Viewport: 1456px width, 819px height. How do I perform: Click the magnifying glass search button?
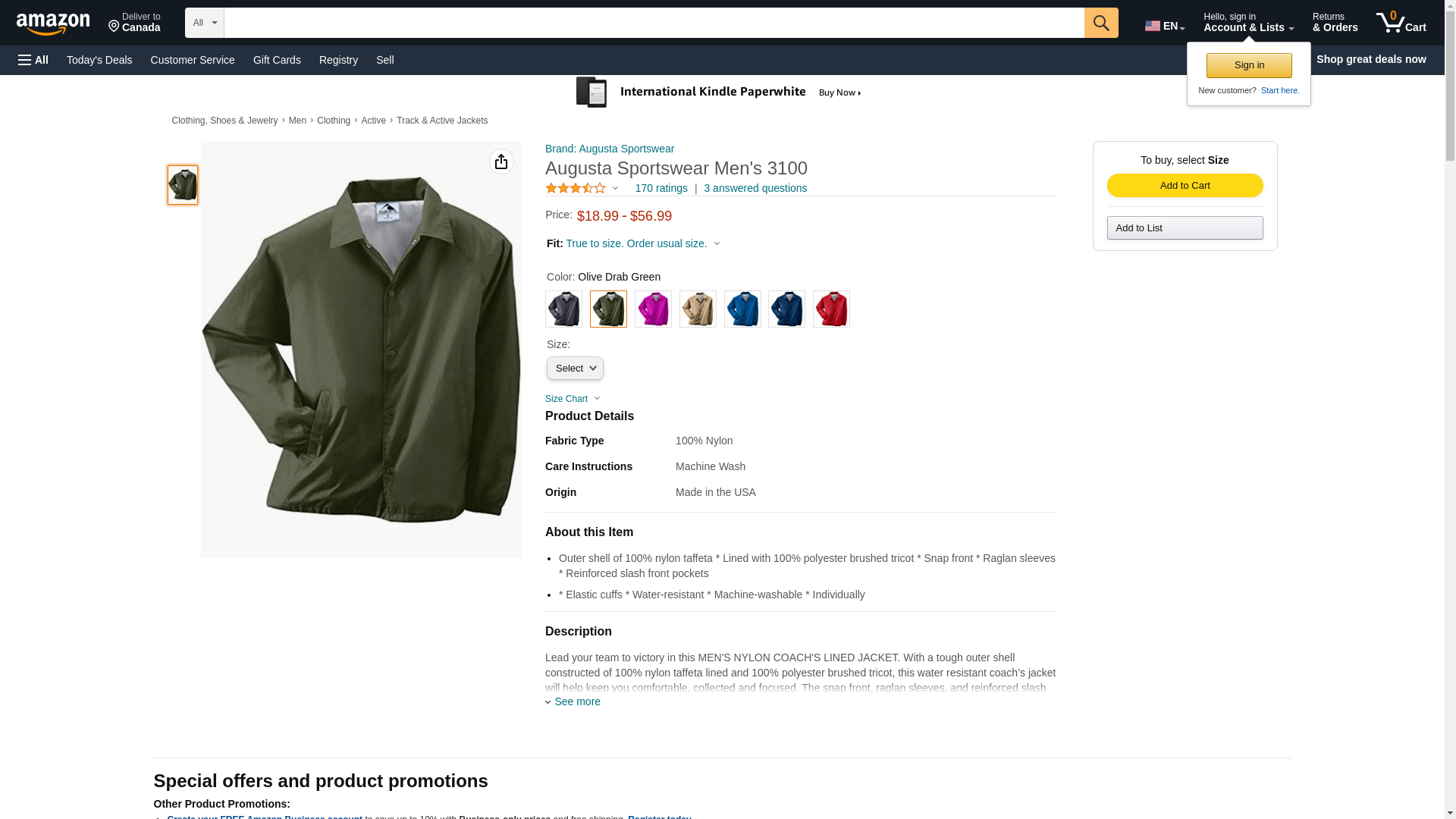1100,23
